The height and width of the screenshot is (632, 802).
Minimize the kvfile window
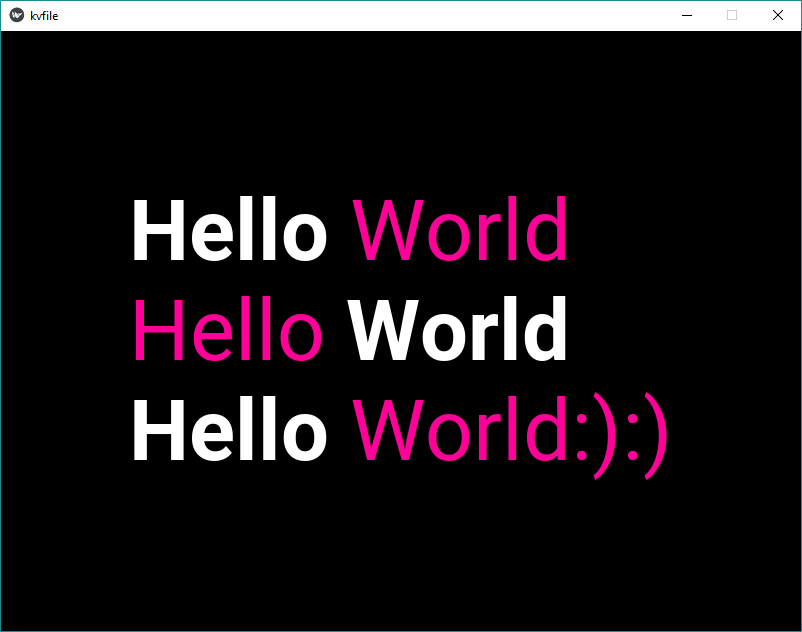point(687,15)
